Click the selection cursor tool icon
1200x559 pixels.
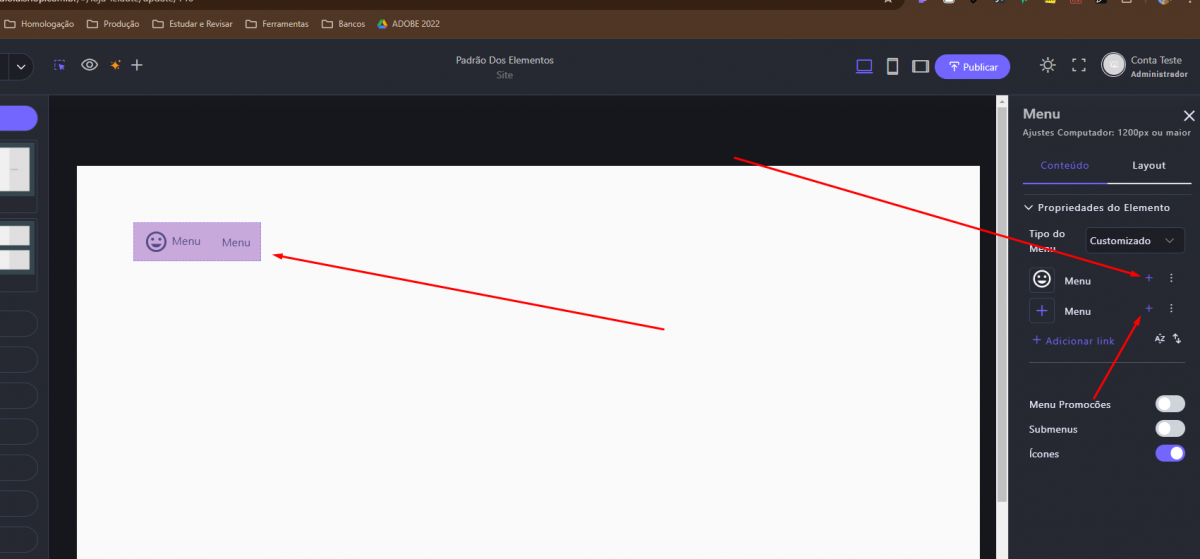[x=60, y=65]
